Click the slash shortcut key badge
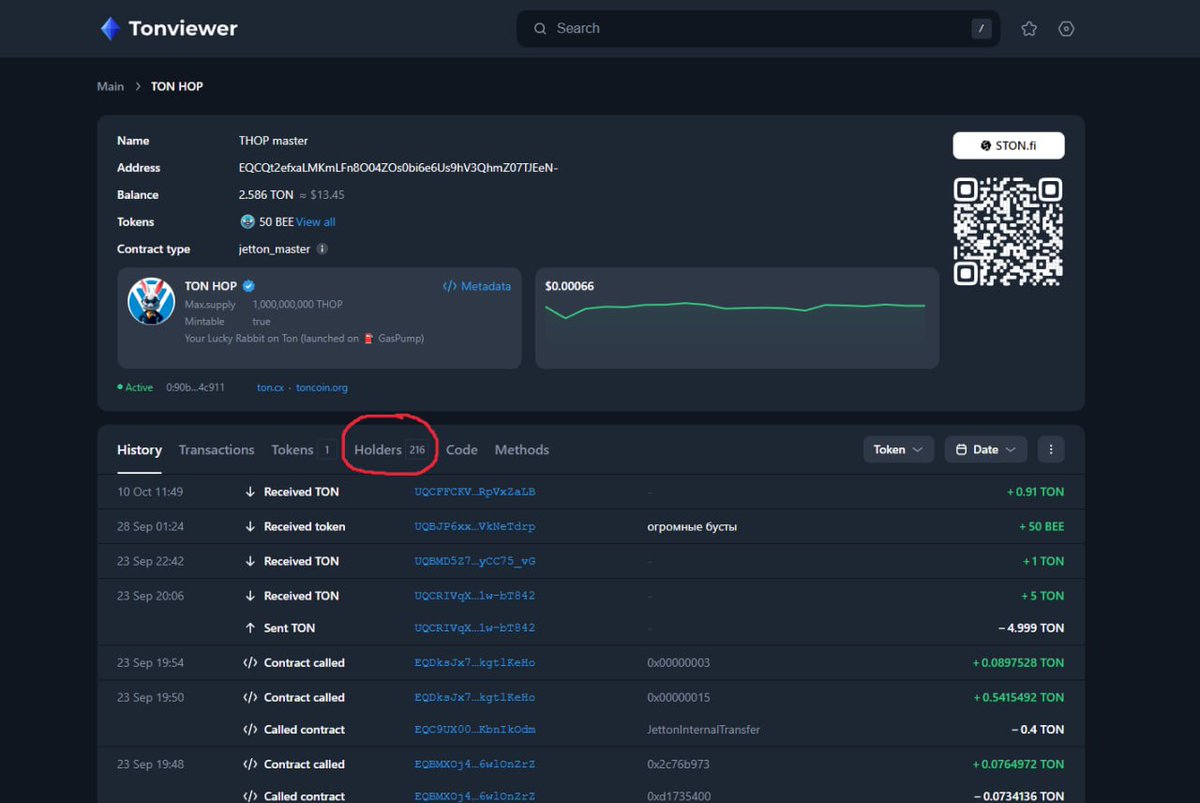The image size is (1200, 803). pos(981,29)
